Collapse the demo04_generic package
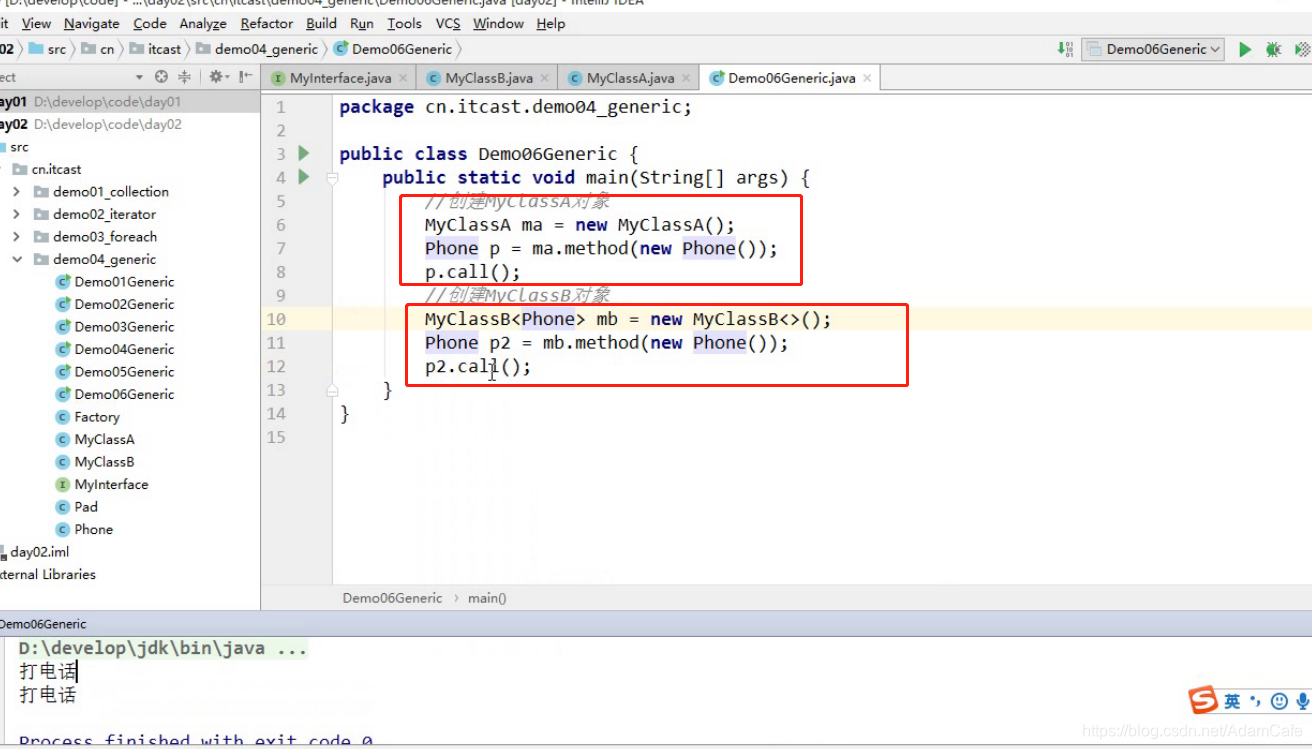Image resolution: width=1312 pixels, height=749 pixels. pyautogui.click(x=16, y=259)
